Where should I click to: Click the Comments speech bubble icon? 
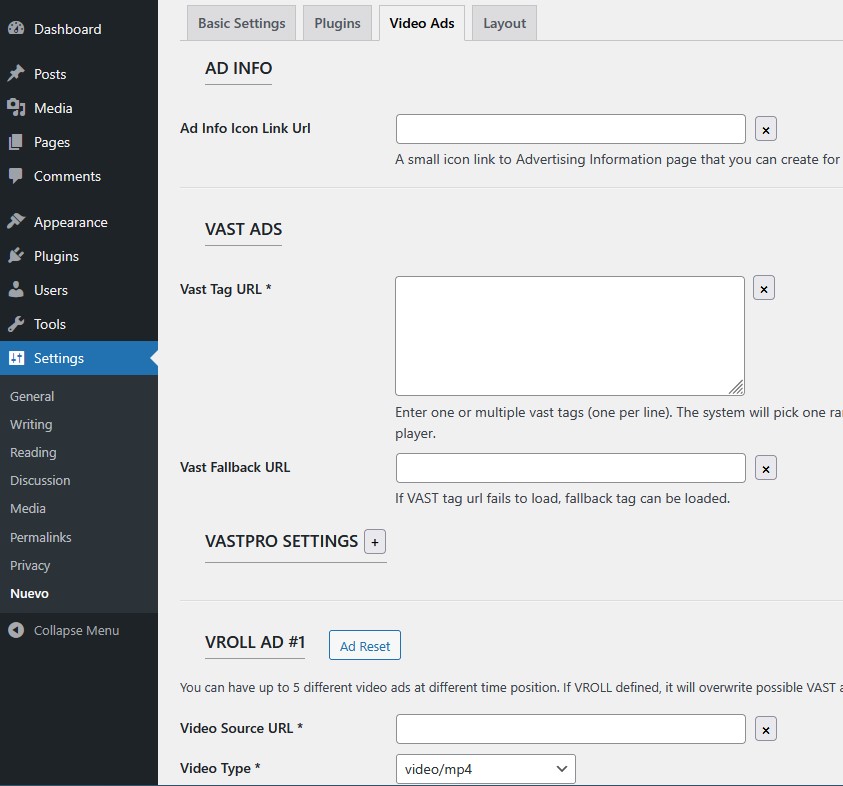click(x=16, y=176)
